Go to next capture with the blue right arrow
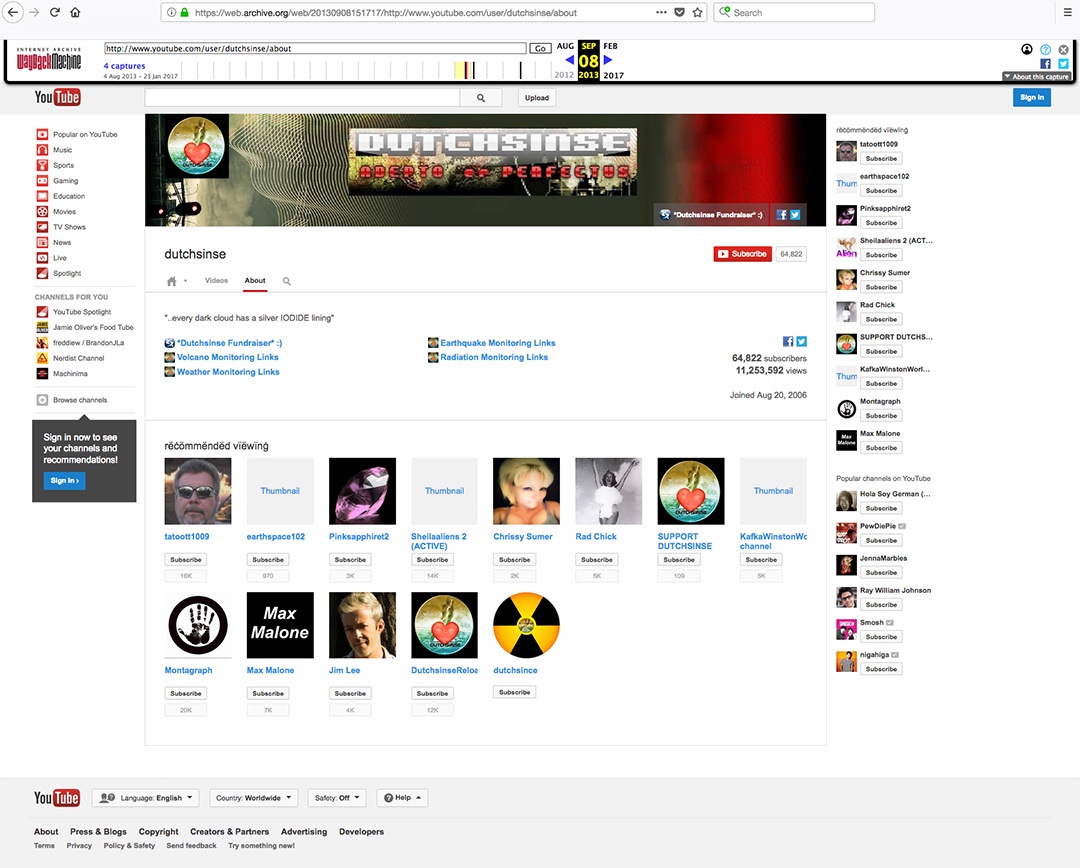The image size is (1080, 868). tap(608, 60)
